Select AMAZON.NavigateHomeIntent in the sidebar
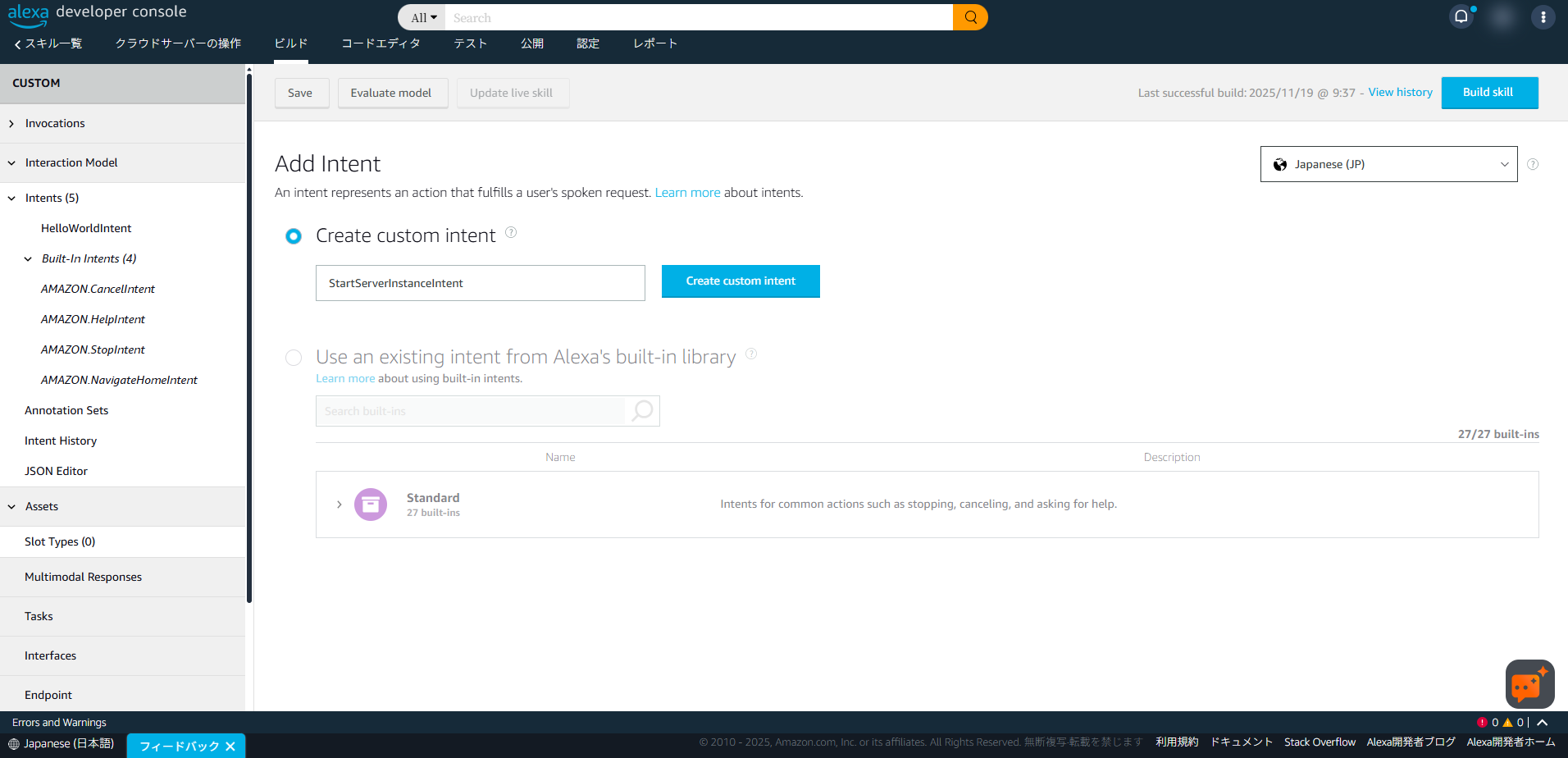This screenshot has width=1568, height=758. coord(119,380)
